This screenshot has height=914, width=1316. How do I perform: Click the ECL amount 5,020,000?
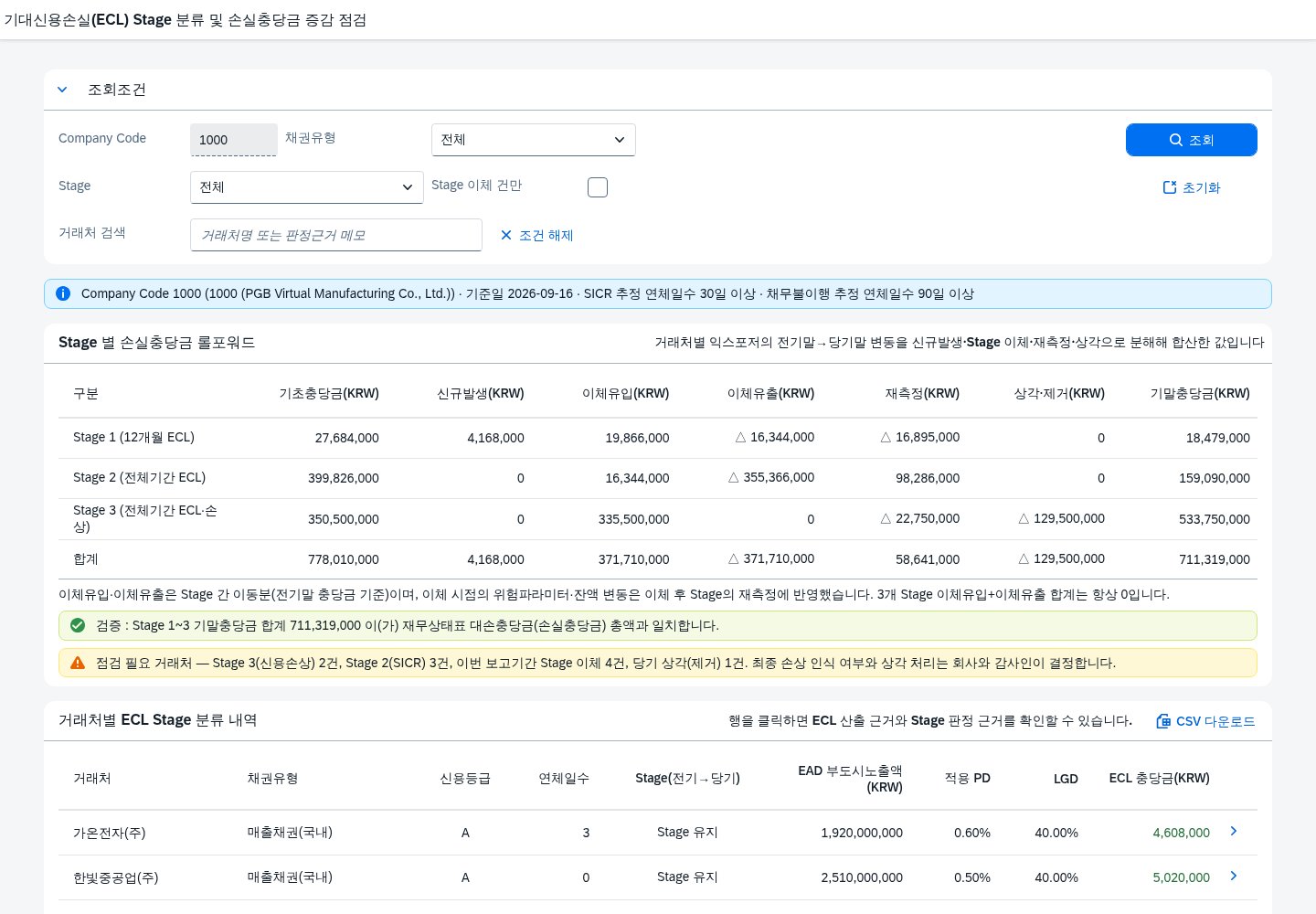click(x=1182, y=877)
